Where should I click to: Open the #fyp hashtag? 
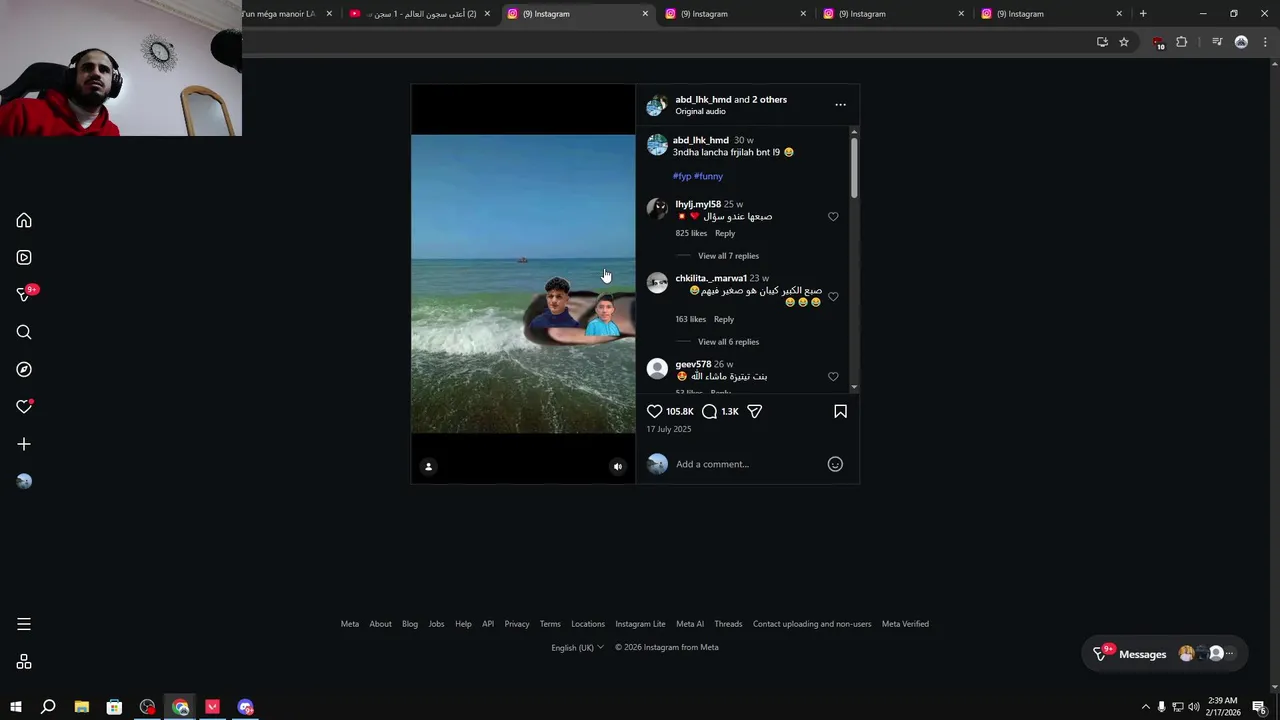point(682,176)
